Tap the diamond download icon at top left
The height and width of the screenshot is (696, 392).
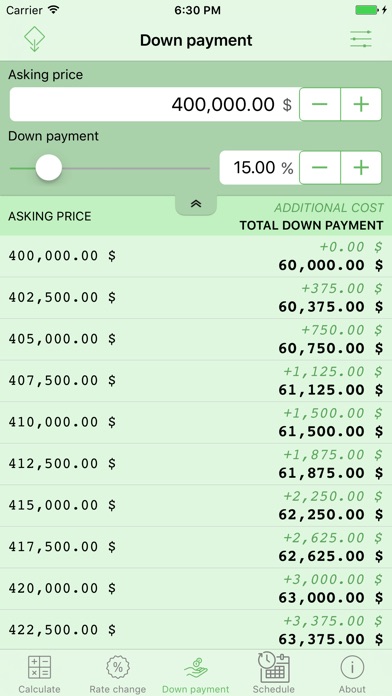[35, 40]
